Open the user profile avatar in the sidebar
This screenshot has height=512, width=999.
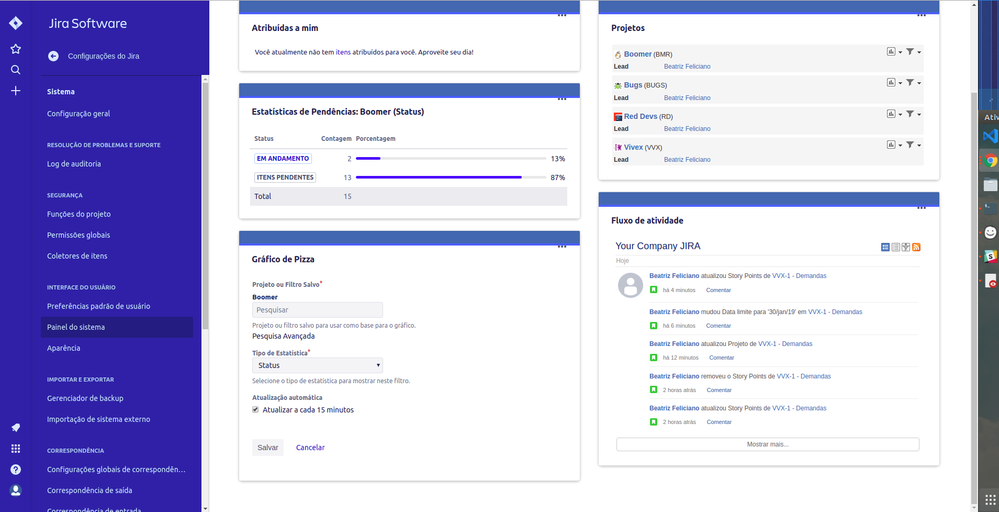click(x=15, y=490)
